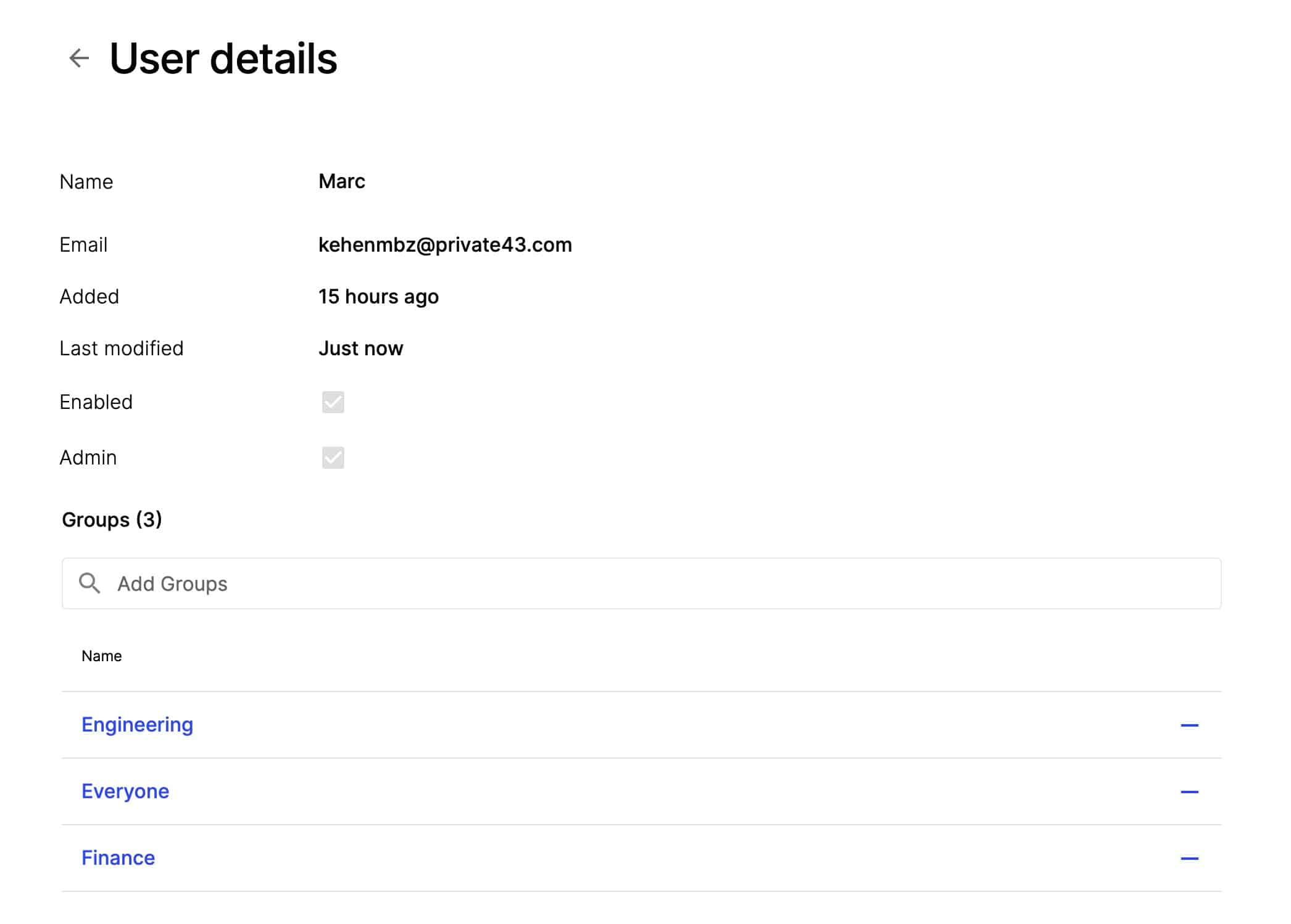Screen dimensions: 1291x924
Task: Click the Admin field label
Action: click(x=88, y=458)
